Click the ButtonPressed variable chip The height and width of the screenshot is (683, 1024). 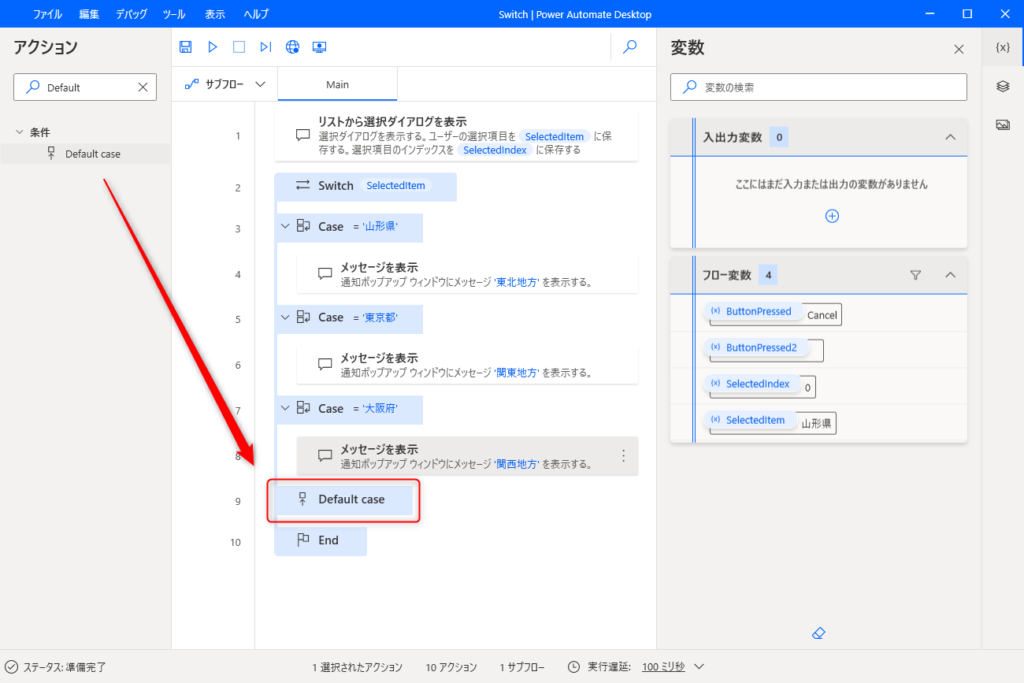pos(752,311)
